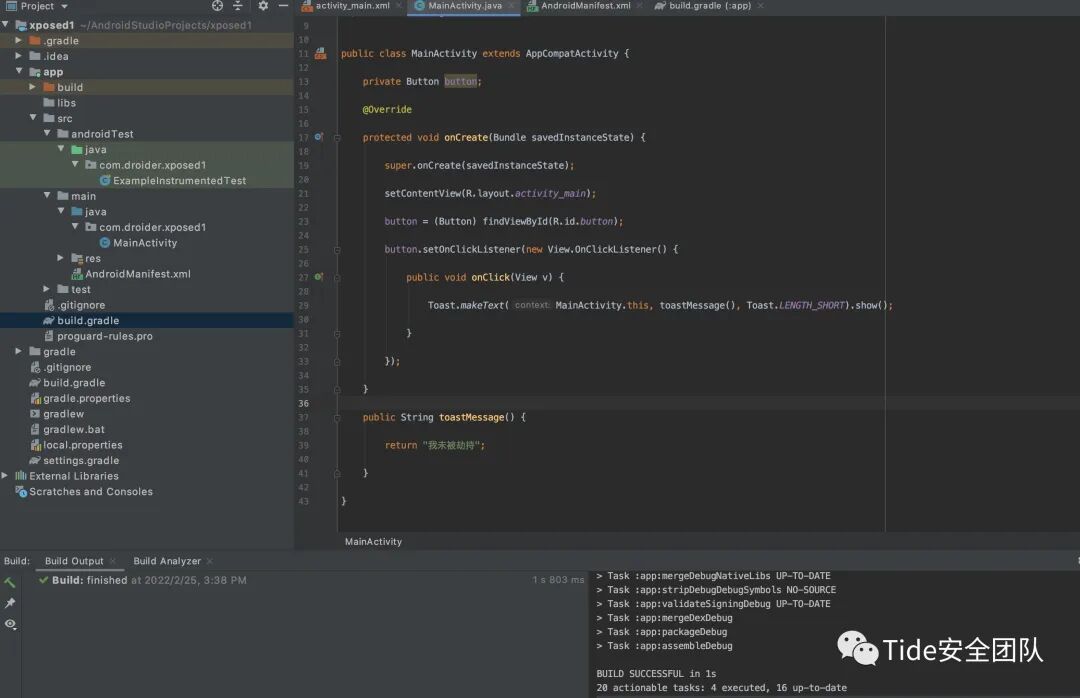Close the AndroidManifest.xml tab
This screenshot has height=698, width=1080.
639,6
